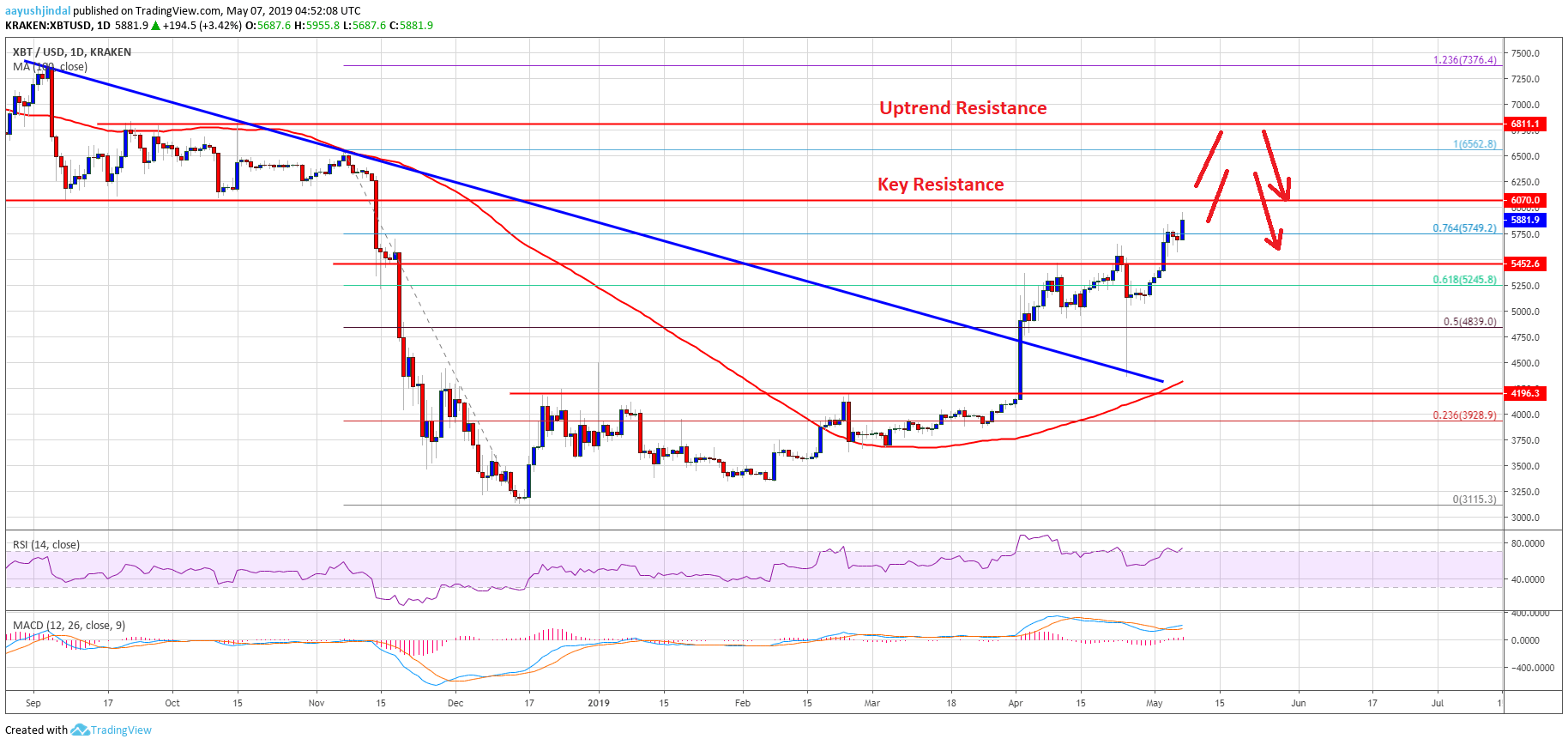The image size is (1568, 745).
Task: Click the 'Nov' label on time axis
Action: tap(317, 703)
